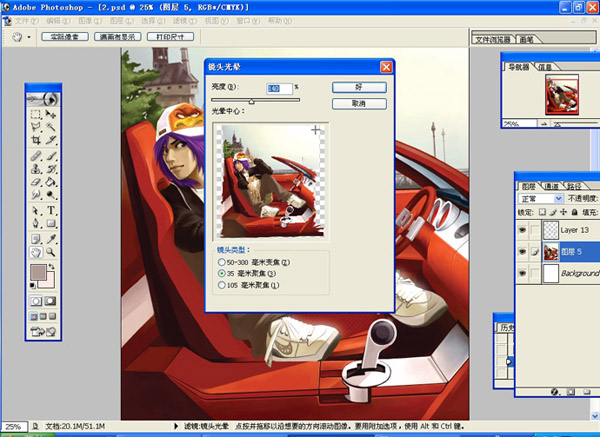
Task: Click the 亮度 brightness slider handle
Action: pyautogui.click(x=251, y=101)
